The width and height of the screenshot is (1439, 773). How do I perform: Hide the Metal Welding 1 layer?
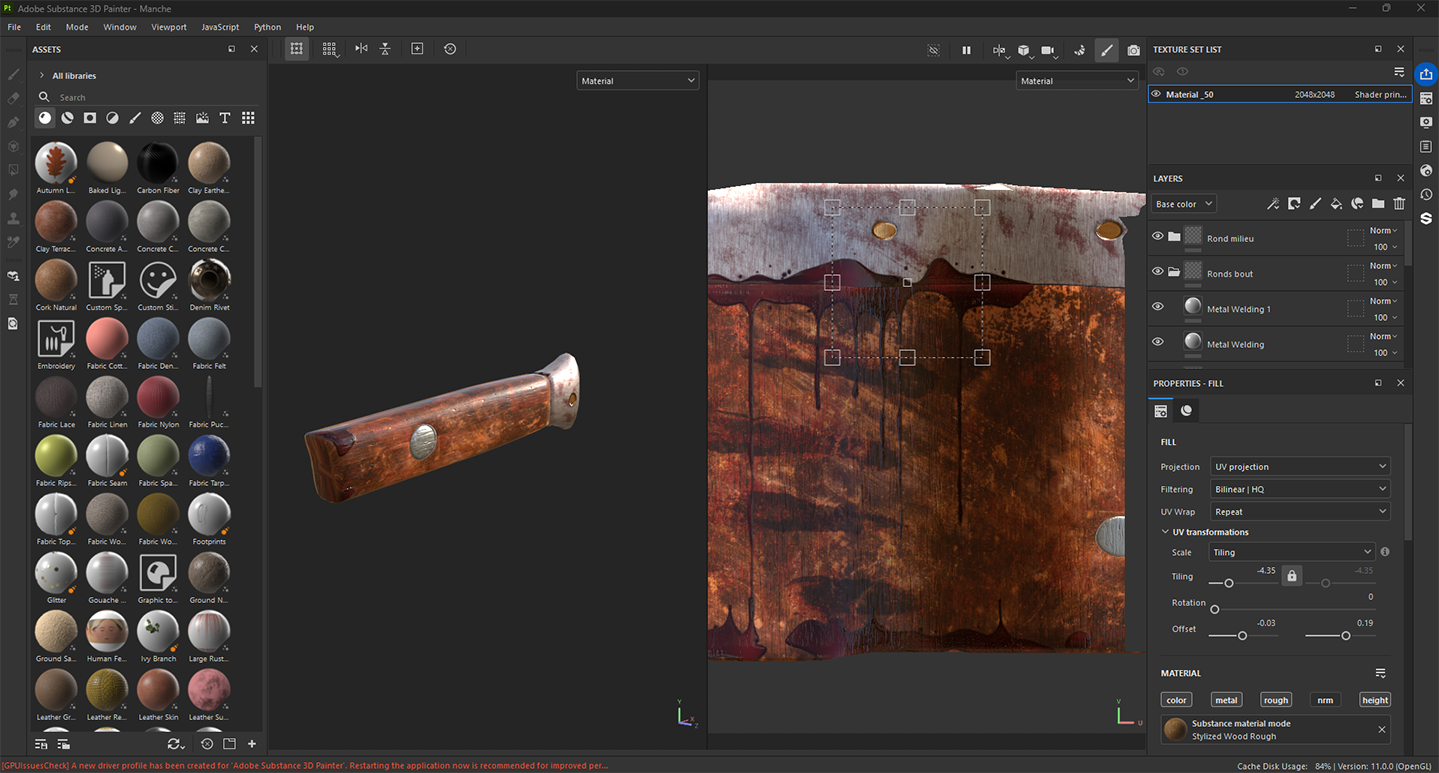(x=1158, y=308)
